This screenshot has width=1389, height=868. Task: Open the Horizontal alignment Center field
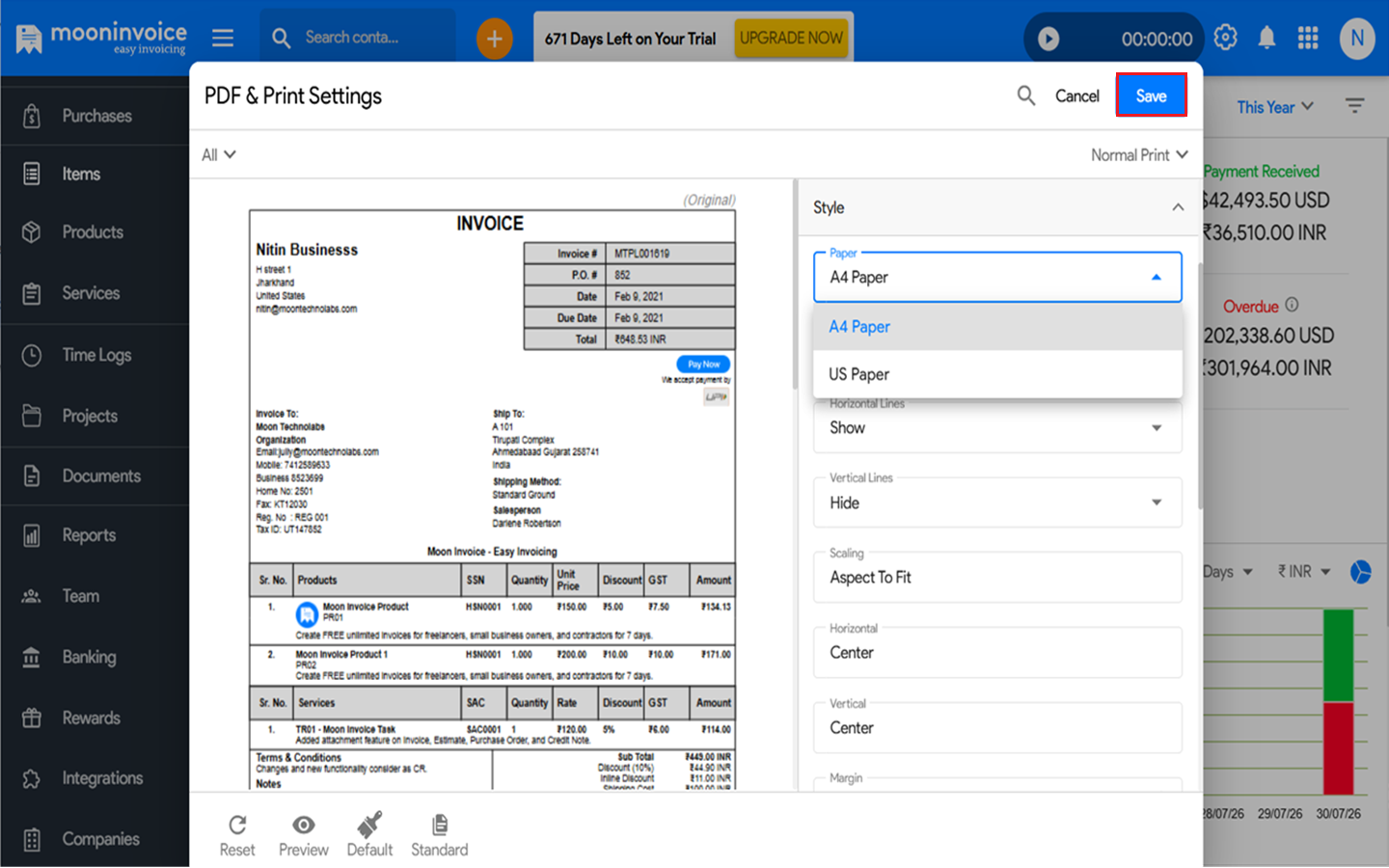pos(997,652)
